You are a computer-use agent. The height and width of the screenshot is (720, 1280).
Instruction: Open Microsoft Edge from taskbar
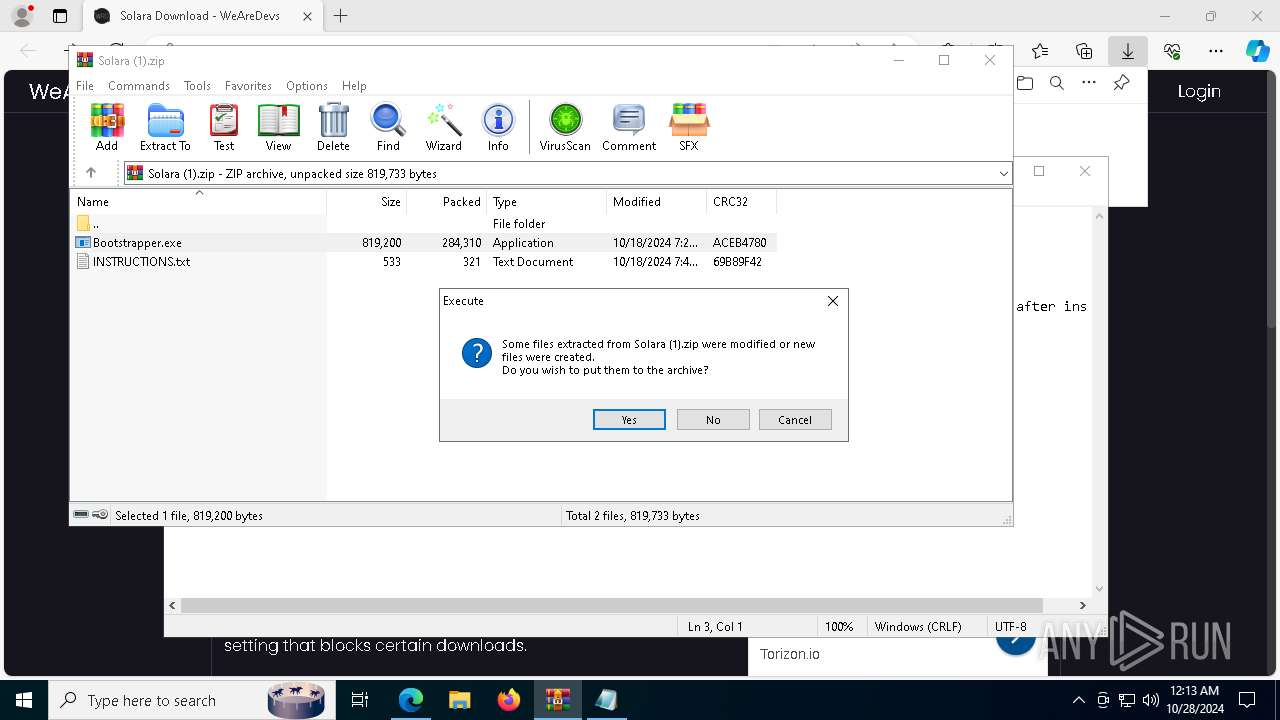coord(411,700)
